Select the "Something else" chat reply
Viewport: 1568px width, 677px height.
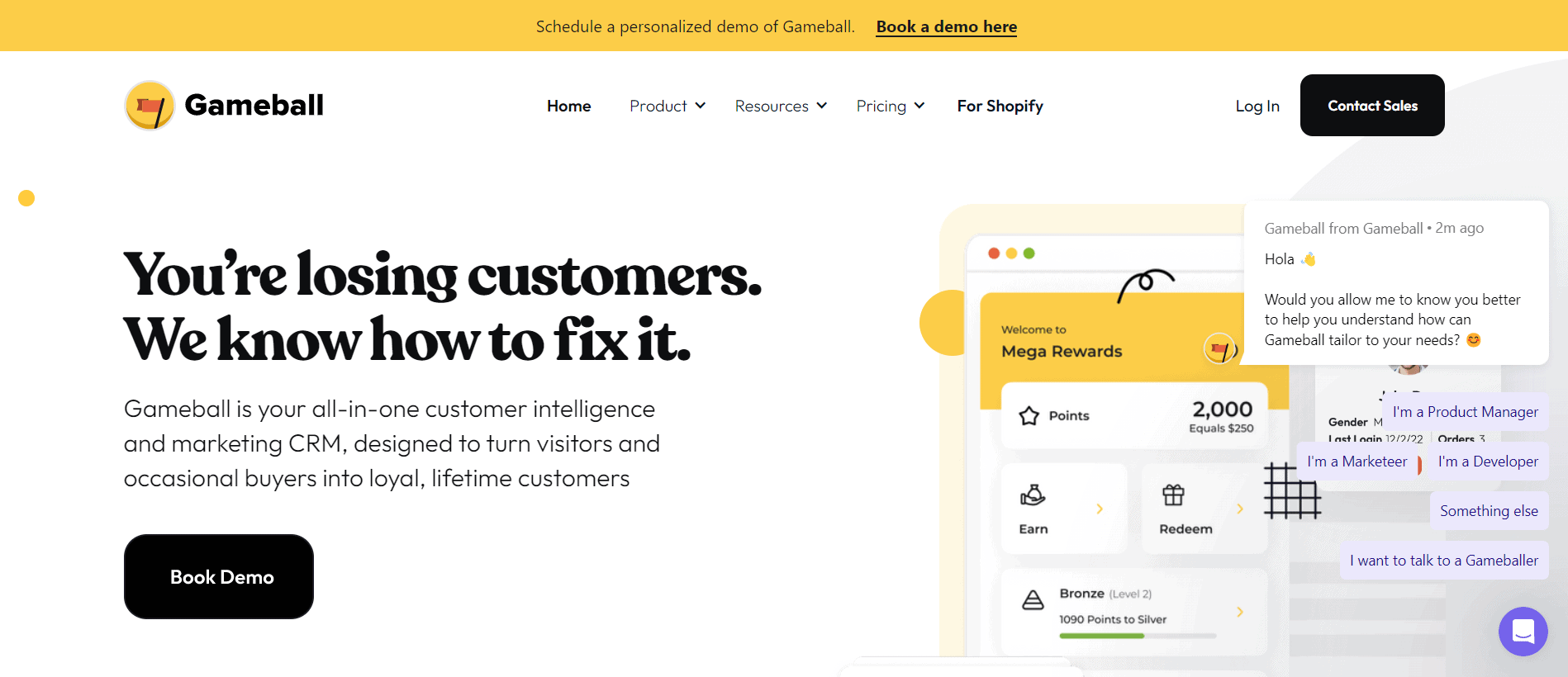click(1489, 511)
